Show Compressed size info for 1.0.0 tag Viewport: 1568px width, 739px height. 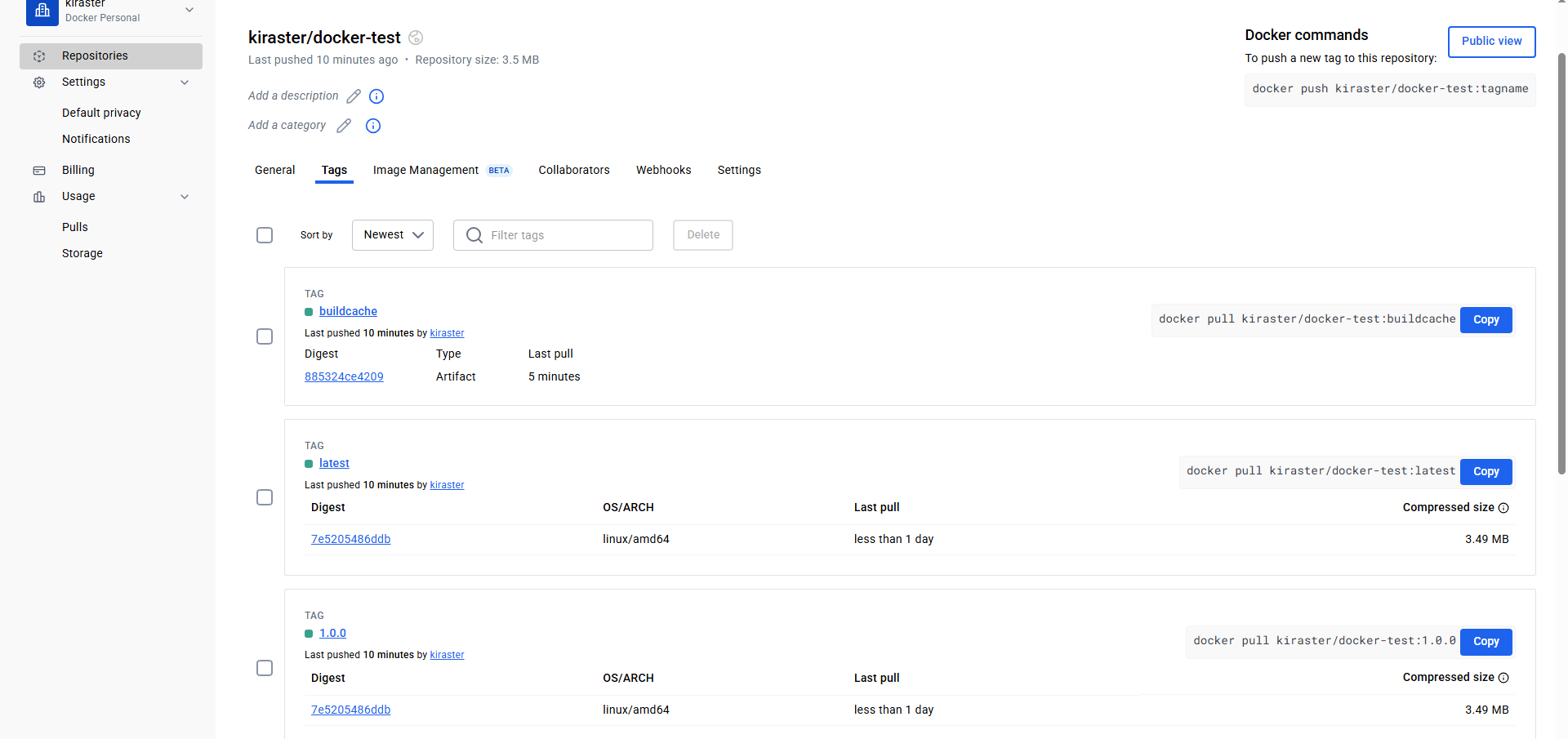pos(1503,678)
